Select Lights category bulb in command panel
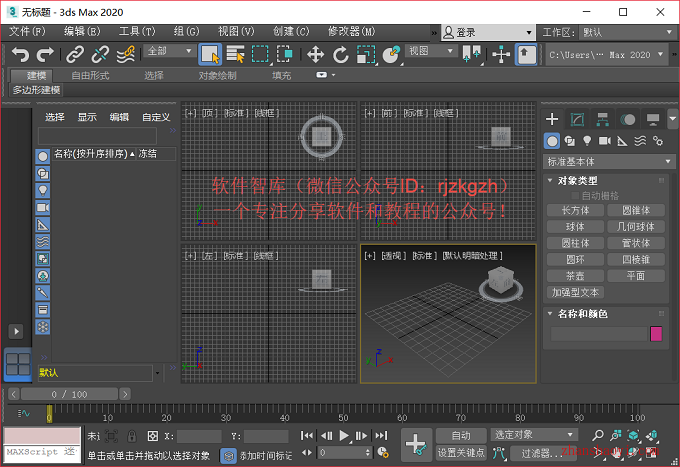Screen dimensions: 680x467 587,141
